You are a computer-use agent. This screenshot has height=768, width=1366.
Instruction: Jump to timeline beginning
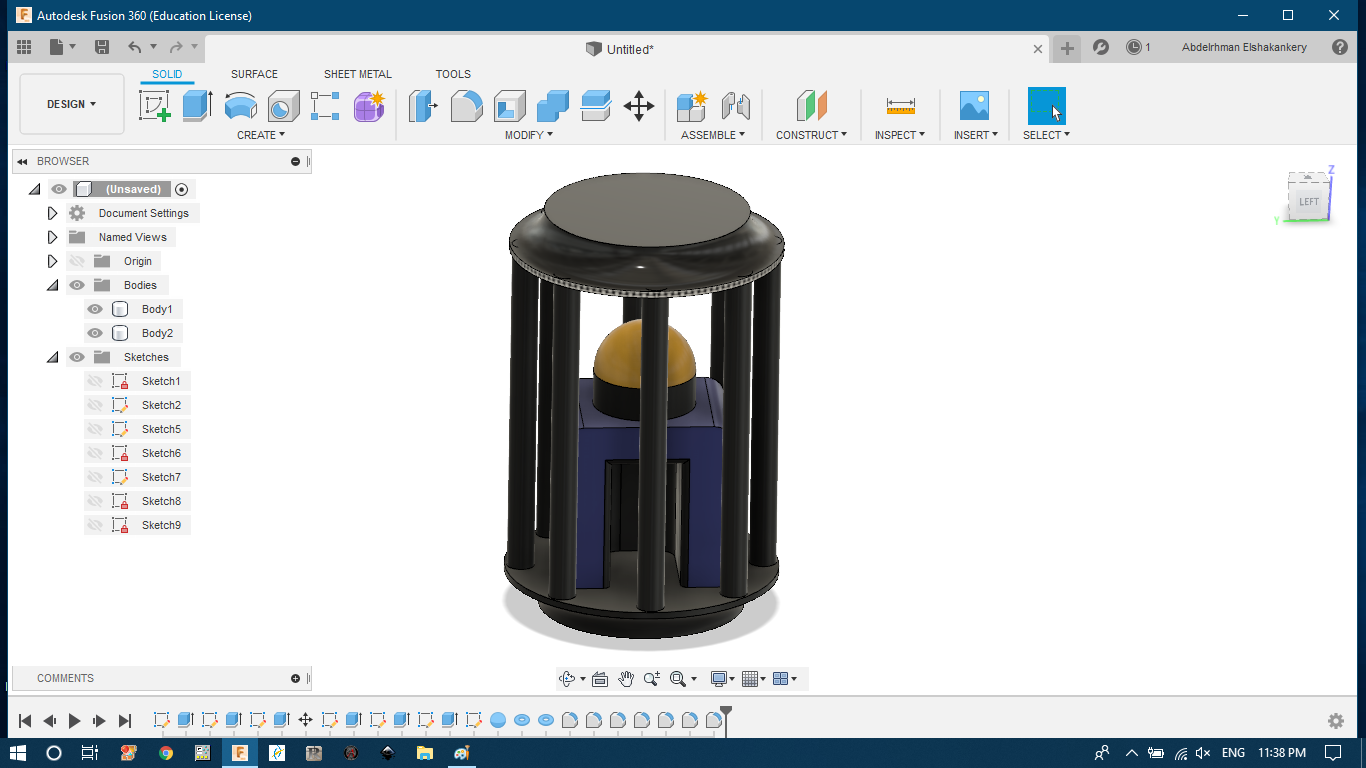(x=25, y=721)
